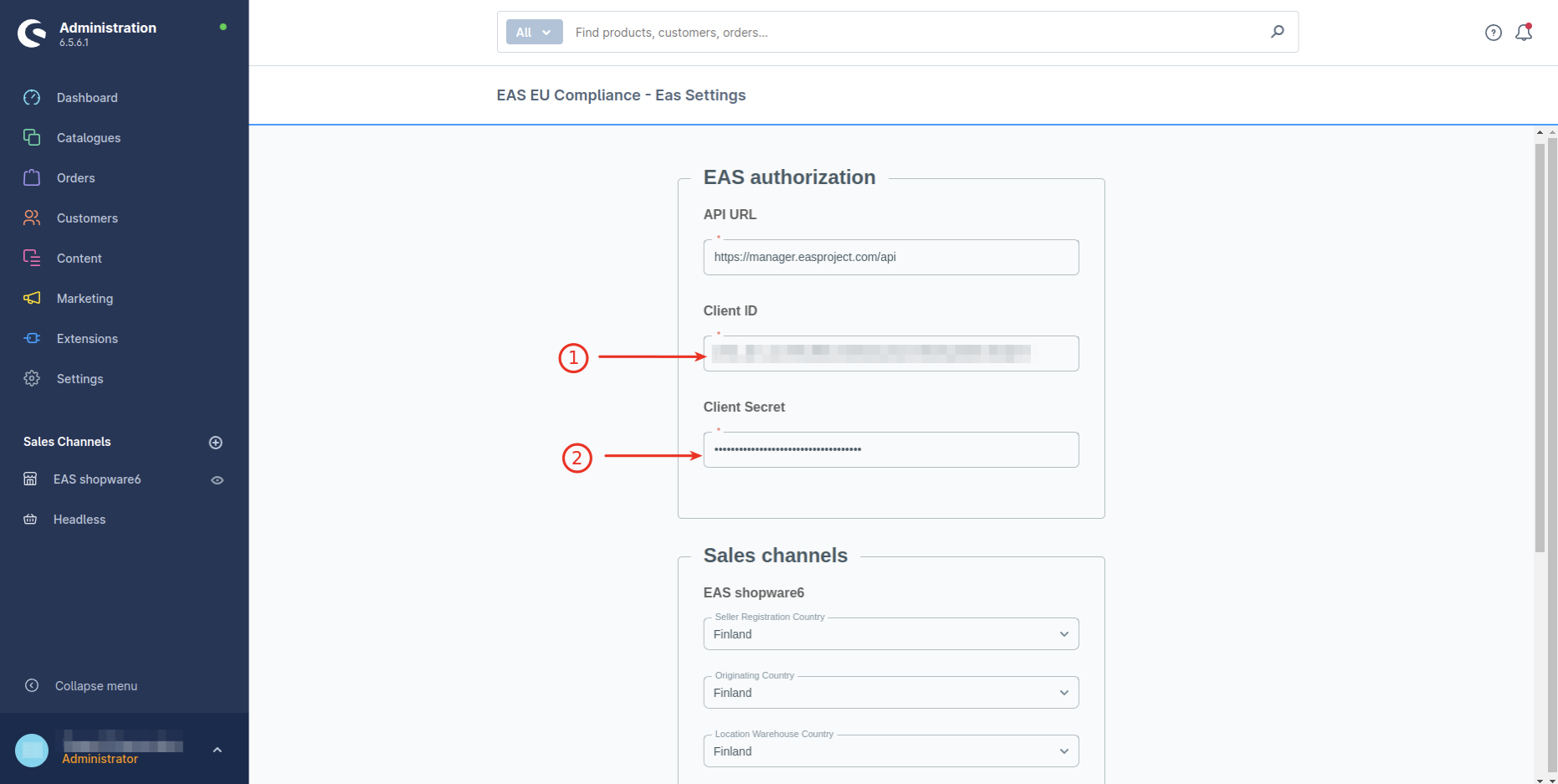Expand Location Warehouse Country dropdown
1558x784 pixels.
[890, 751]
